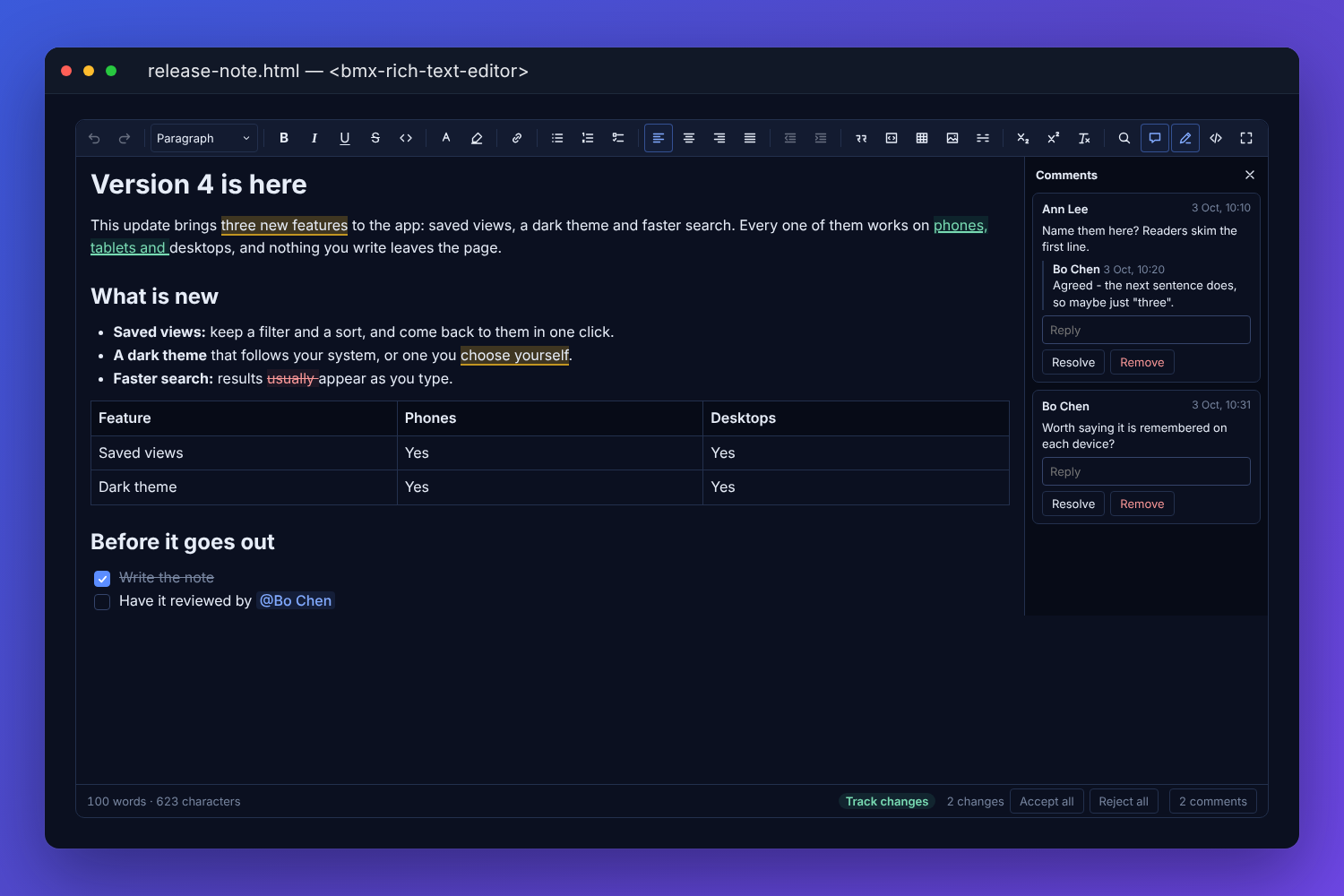The image size is (1344, 896).
Task: Click Accept all changes
Action: [1047, 801]
